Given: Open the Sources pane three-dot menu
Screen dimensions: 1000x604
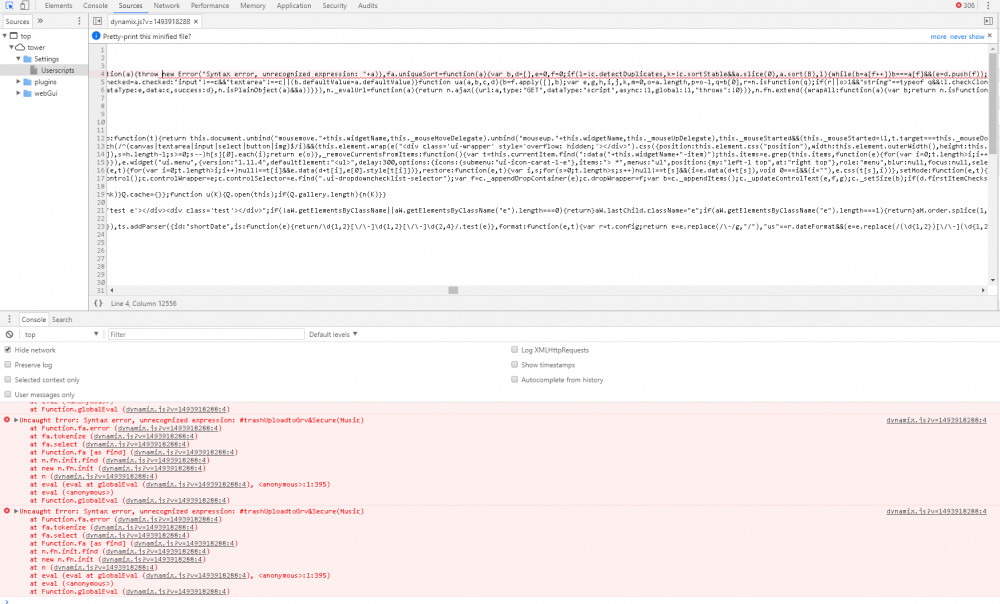Looking at the screenshot, I should coord(79,21).
